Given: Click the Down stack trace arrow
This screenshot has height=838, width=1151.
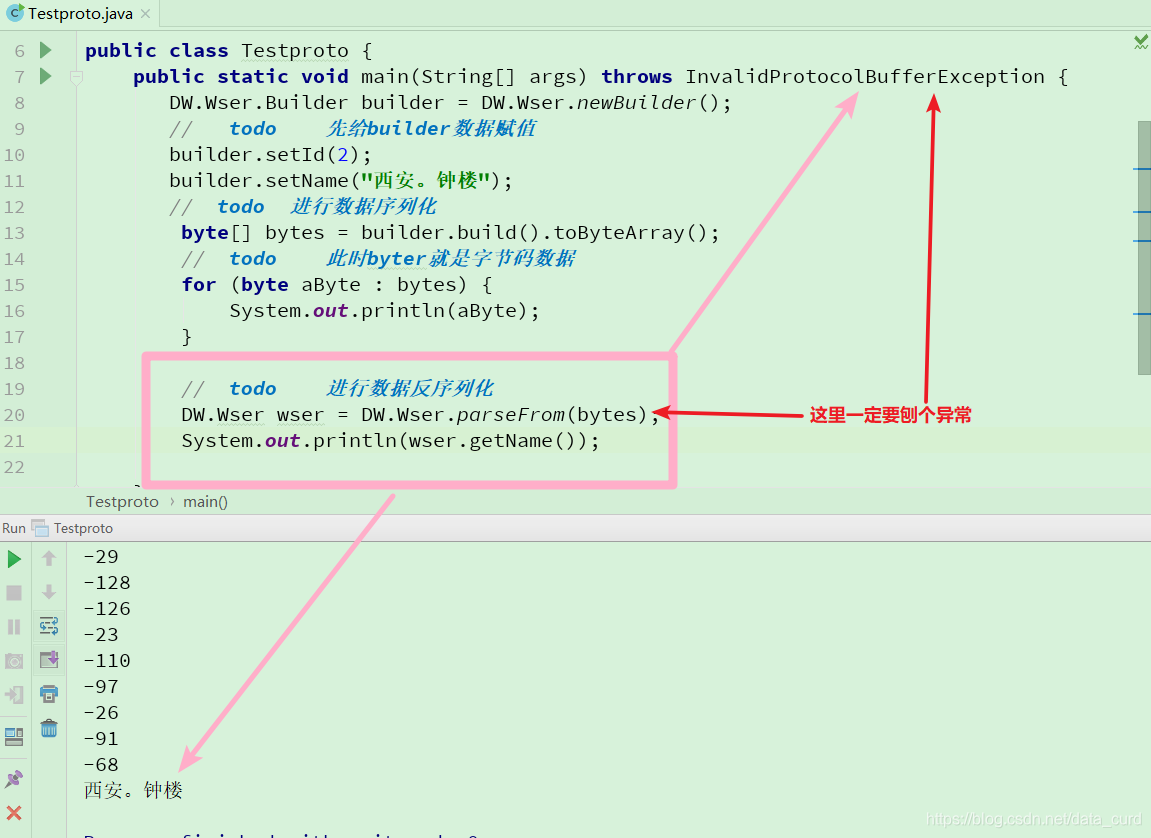Looking at the screenshot, I should 49,592.
